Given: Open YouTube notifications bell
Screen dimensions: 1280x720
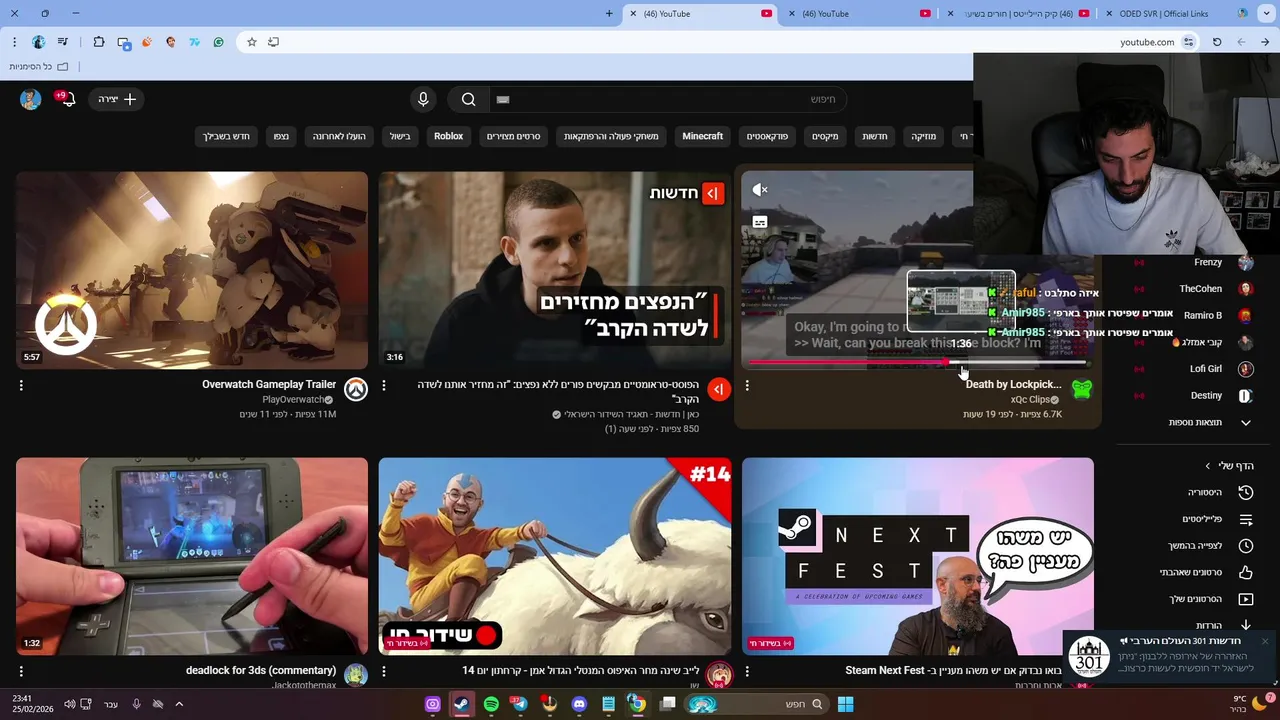Looking at the screenshot, I should [67, 99].
